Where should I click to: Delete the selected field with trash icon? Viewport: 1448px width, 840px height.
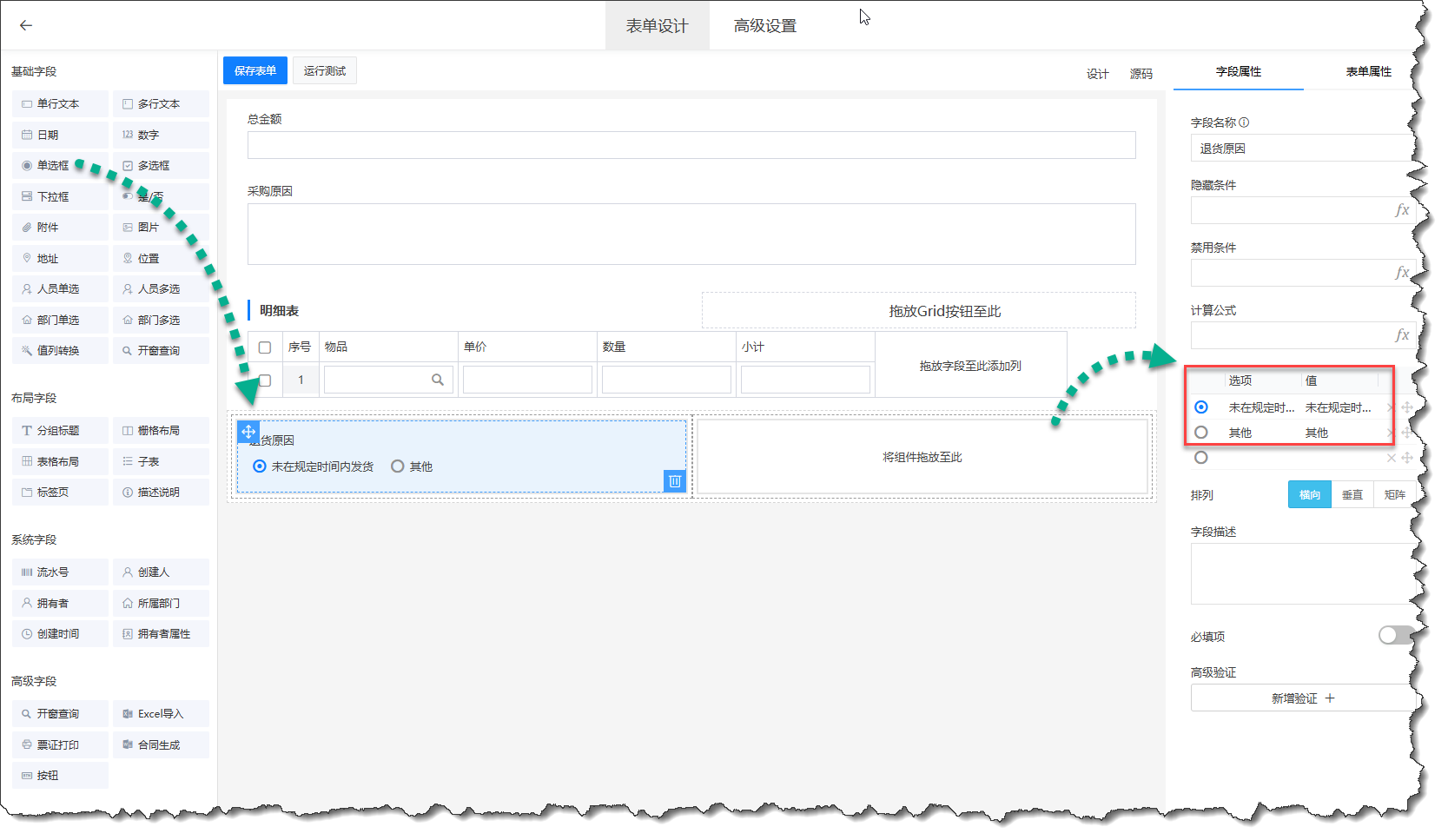674,481
